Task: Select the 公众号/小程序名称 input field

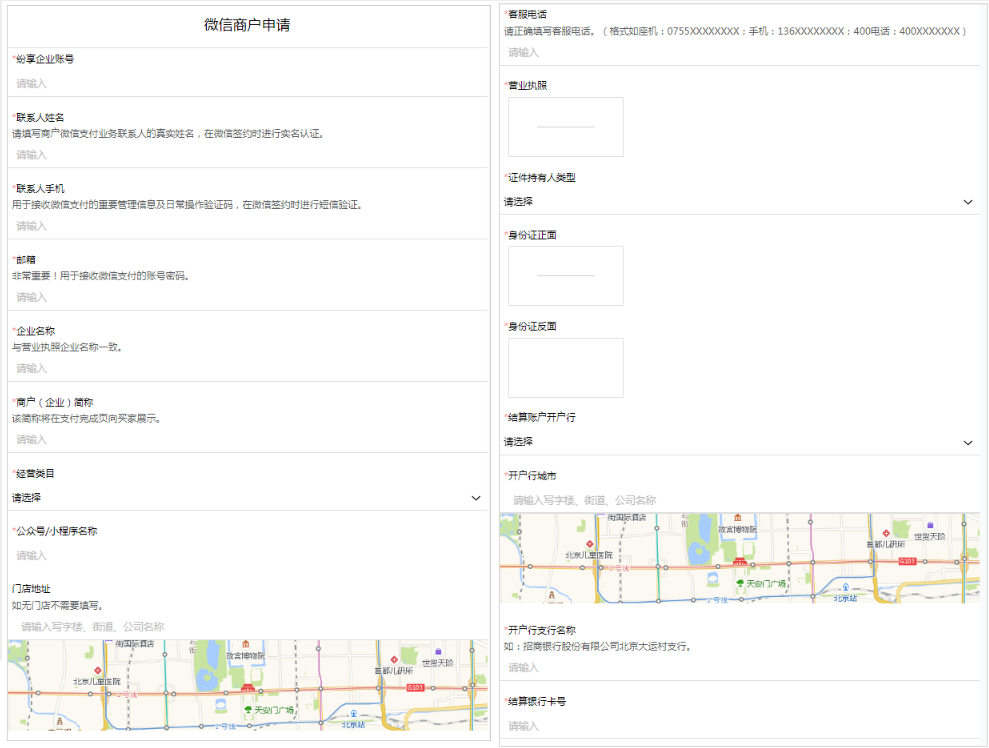Action: click(248, 556)
